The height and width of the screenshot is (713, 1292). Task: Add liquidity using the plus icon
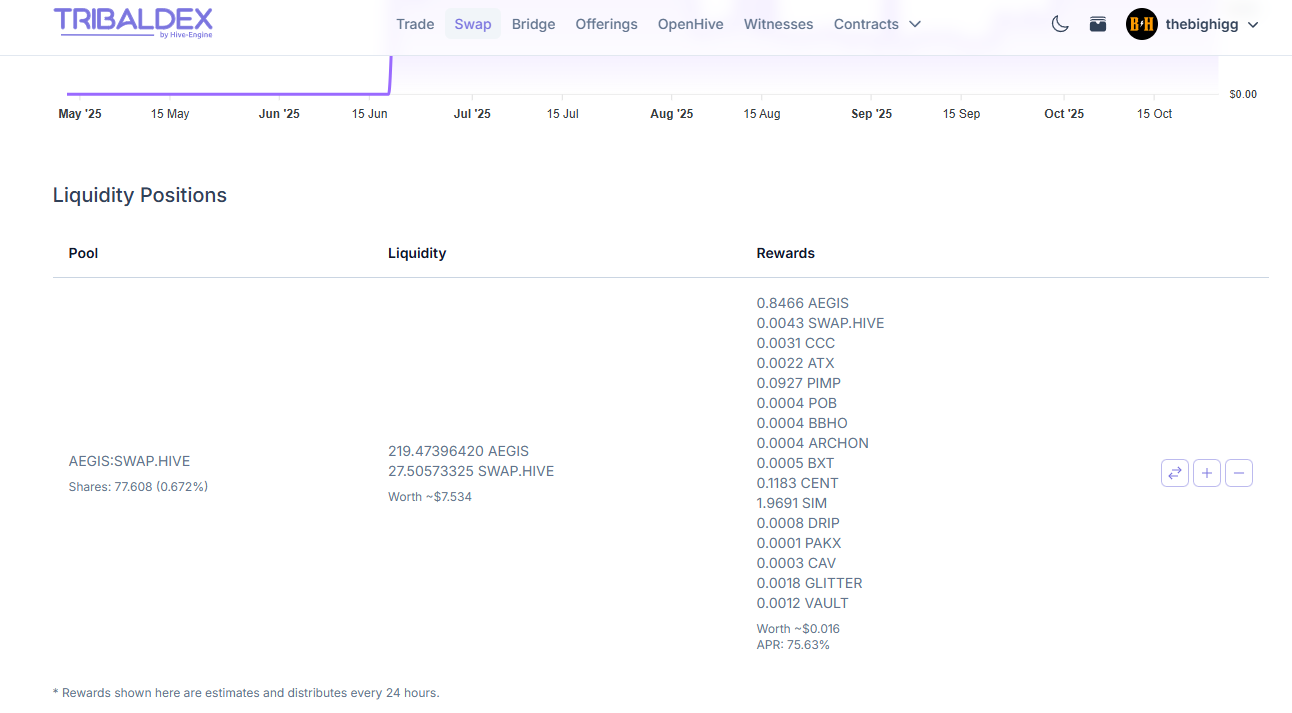[1207, 473]
